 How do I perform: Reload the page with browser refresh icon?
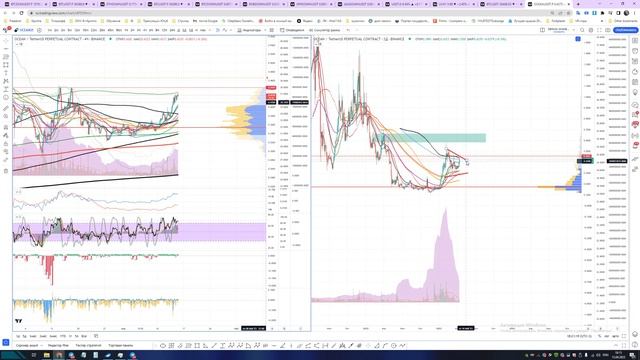tap(22, 13)
